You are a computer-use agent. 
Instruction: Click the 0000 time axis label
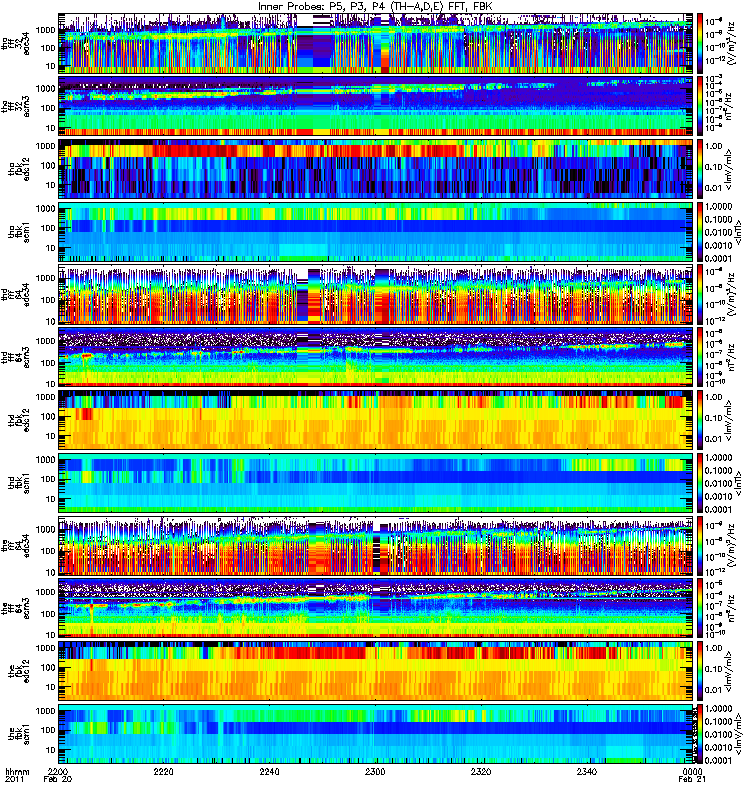click(692, 771)
